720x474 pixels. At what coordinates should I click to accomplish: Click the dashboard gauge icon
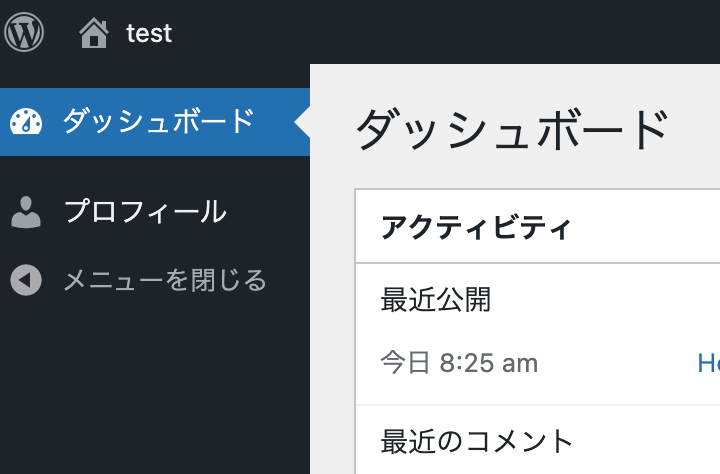click(x=26, y=122)
